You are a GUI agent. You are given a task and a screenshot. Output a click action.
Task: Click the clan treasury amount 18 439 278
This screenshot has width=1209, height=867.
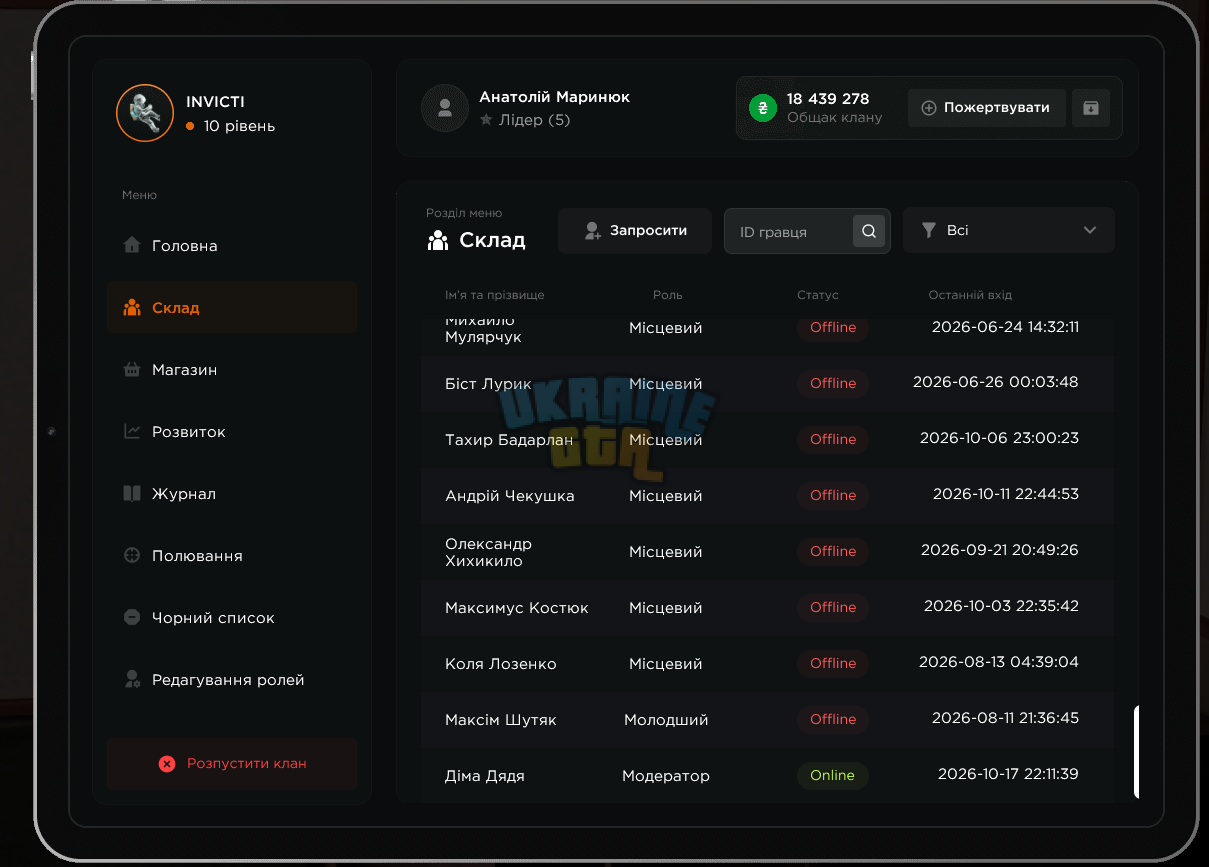coord(828,99)
